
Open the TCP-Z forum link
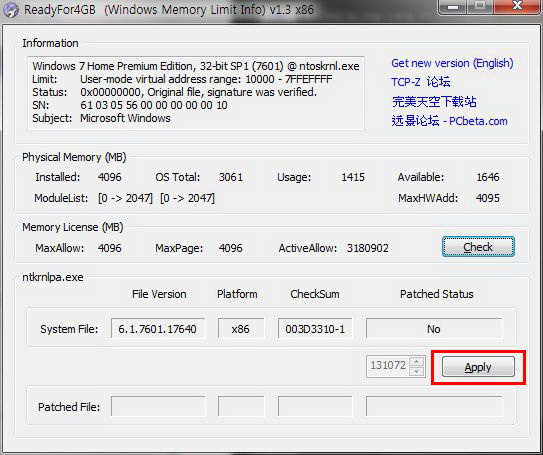(x=421, y=82)
